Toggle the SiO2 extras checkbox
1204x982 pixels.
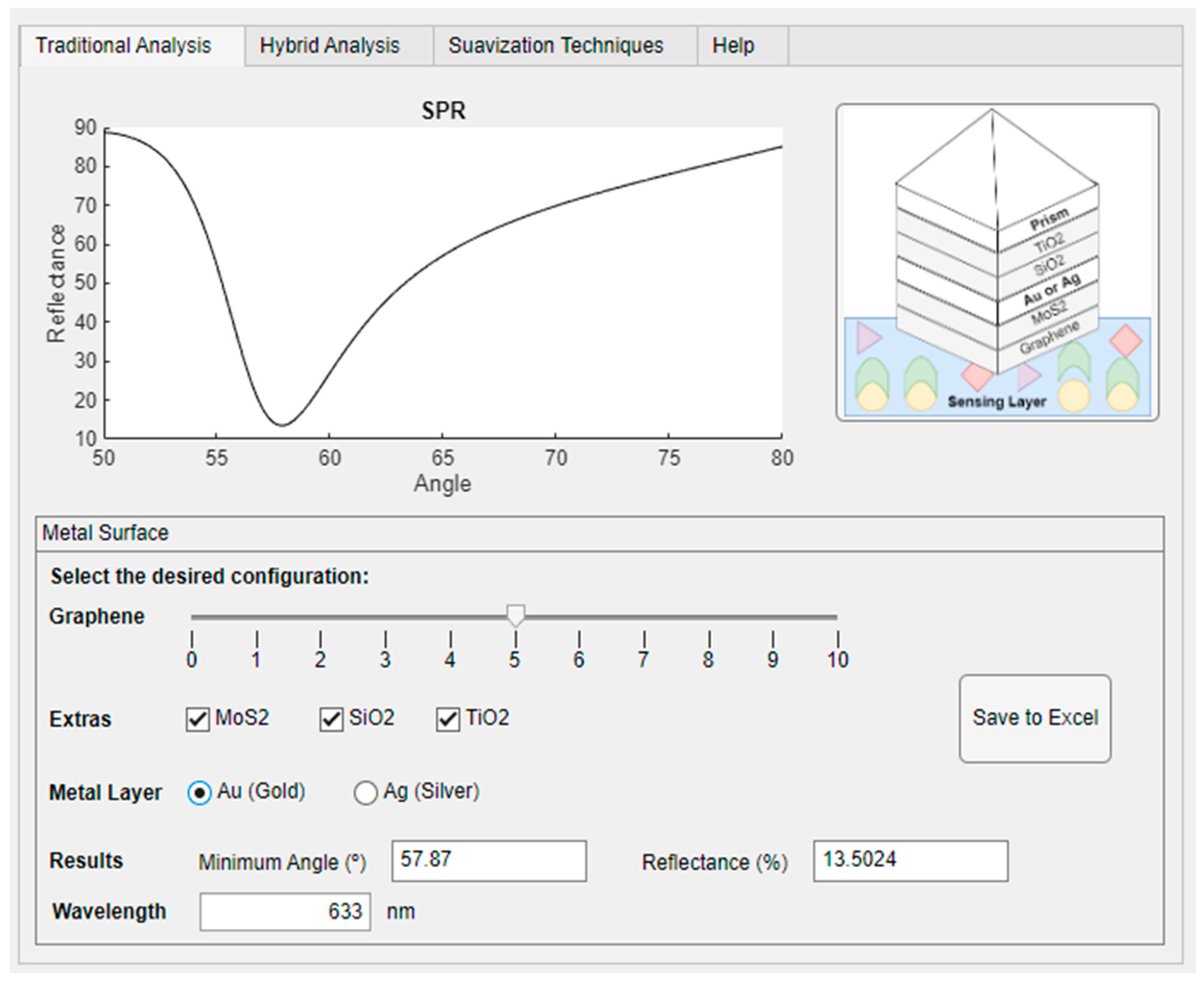[x=331, y=720]
